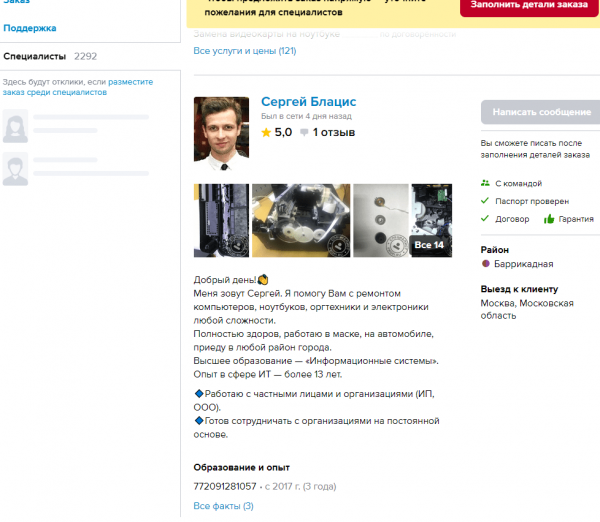Click Сергей Блацис profile photo
Image resolution: width=600 pixels, height=522 pixels.
coord(221,134)
